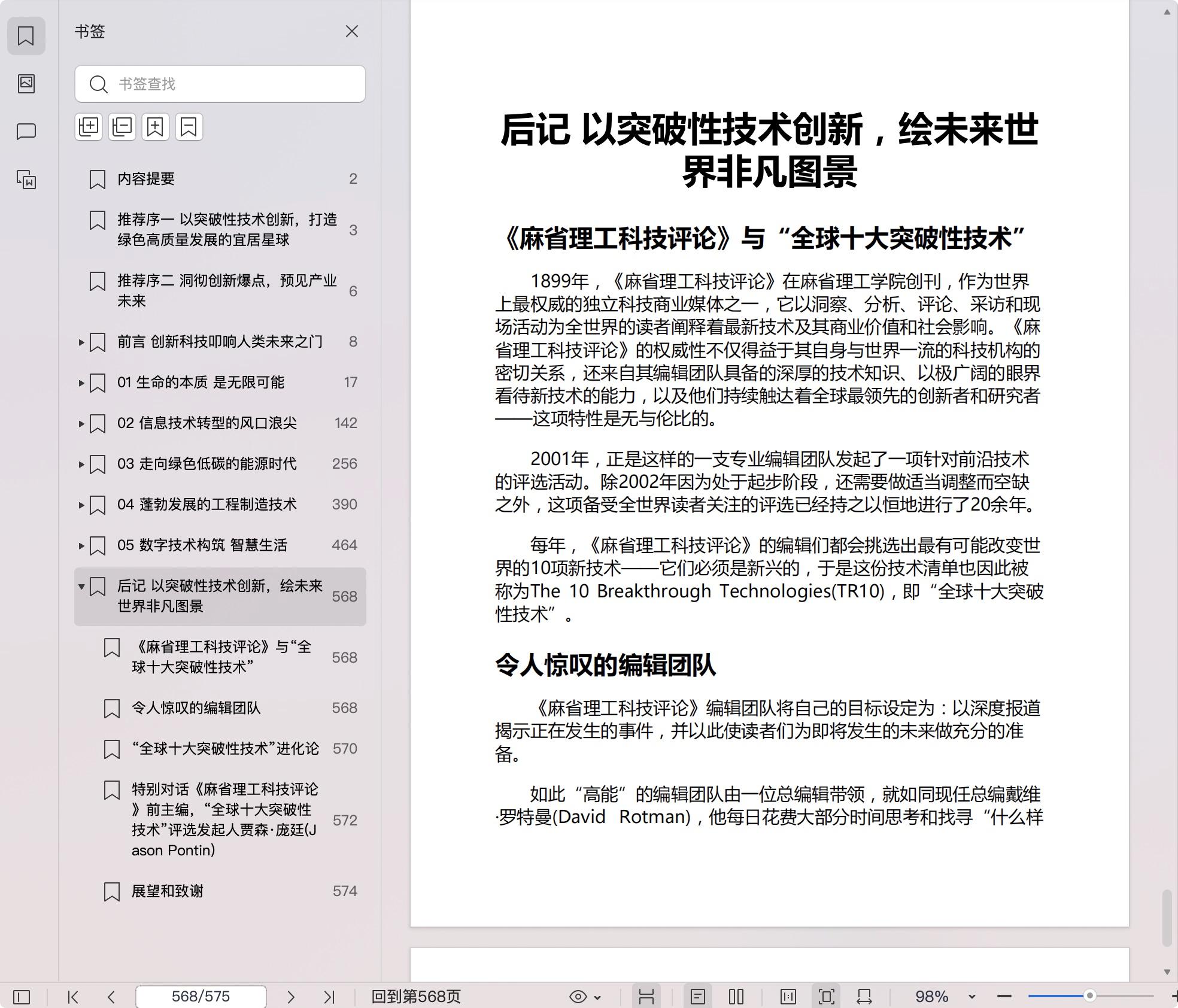Select bookmark 03 走向绿色低碳的能源时代

(220, 464)
